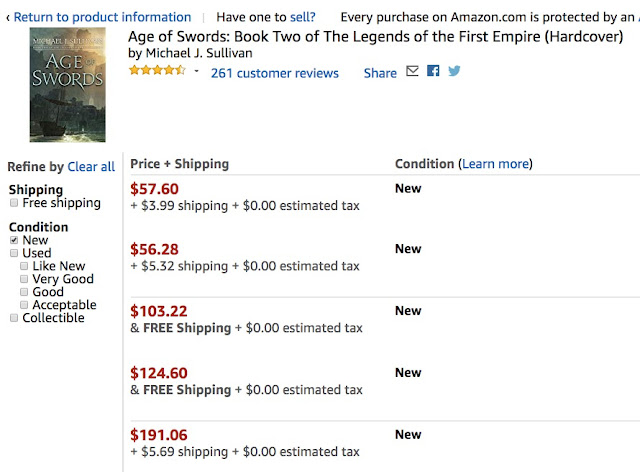Share this book on Twitter
The width and height of the screenshot is (640, 472).
454,72
